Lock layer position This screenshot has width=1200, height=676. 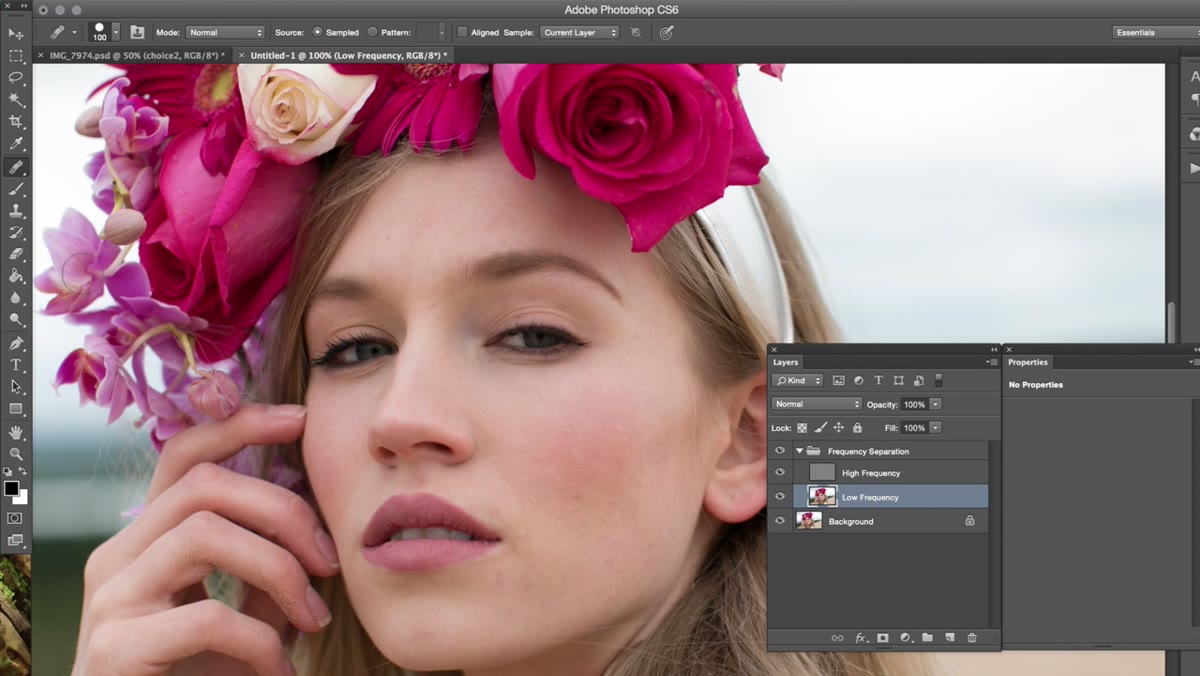click(838, 428)
